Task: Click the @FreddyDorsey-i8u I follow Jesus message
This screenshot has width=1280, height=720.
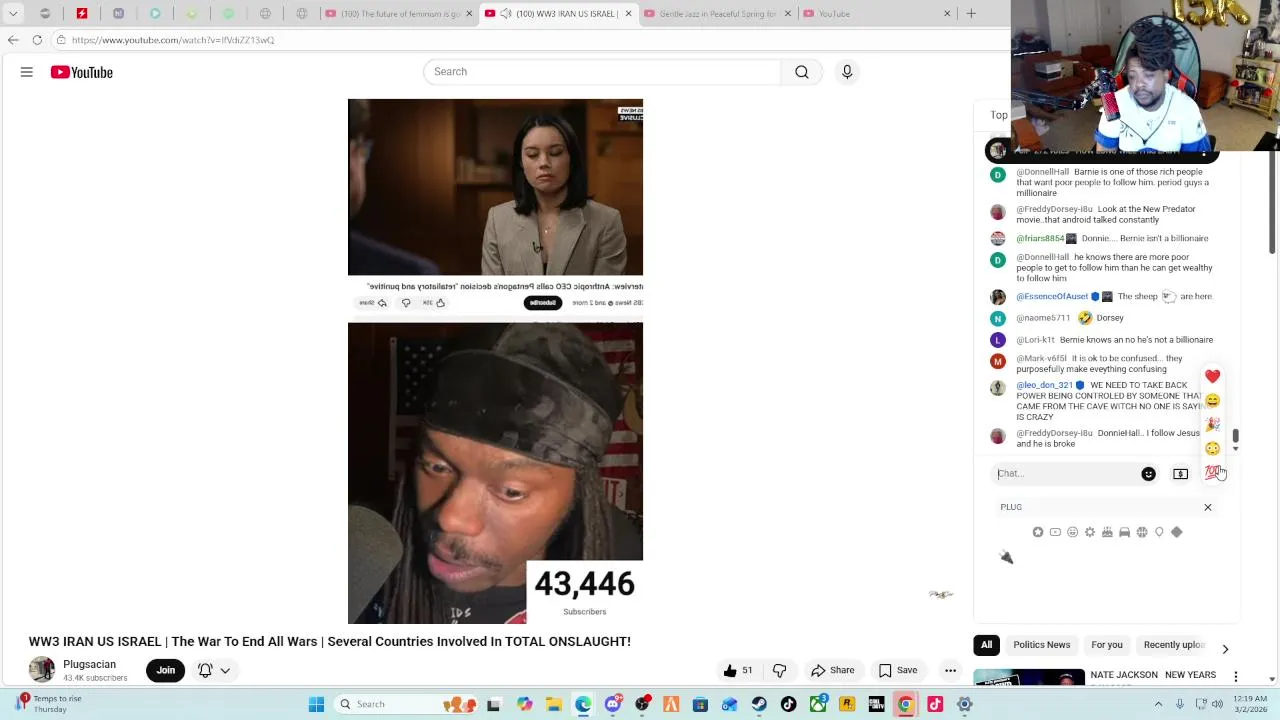Action: (1108, 438)
